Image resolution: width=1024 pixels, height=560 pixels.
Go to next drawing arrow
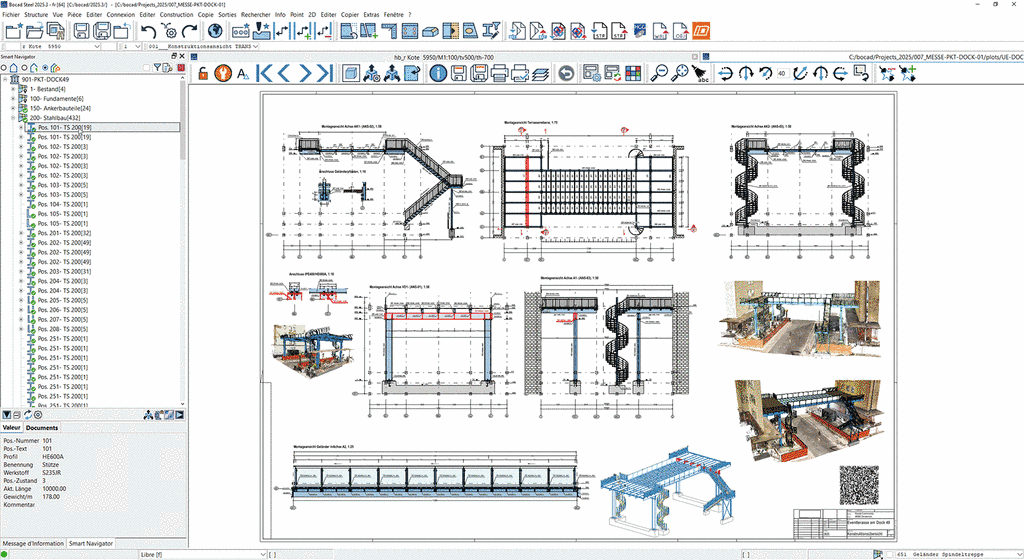(305, 73)
